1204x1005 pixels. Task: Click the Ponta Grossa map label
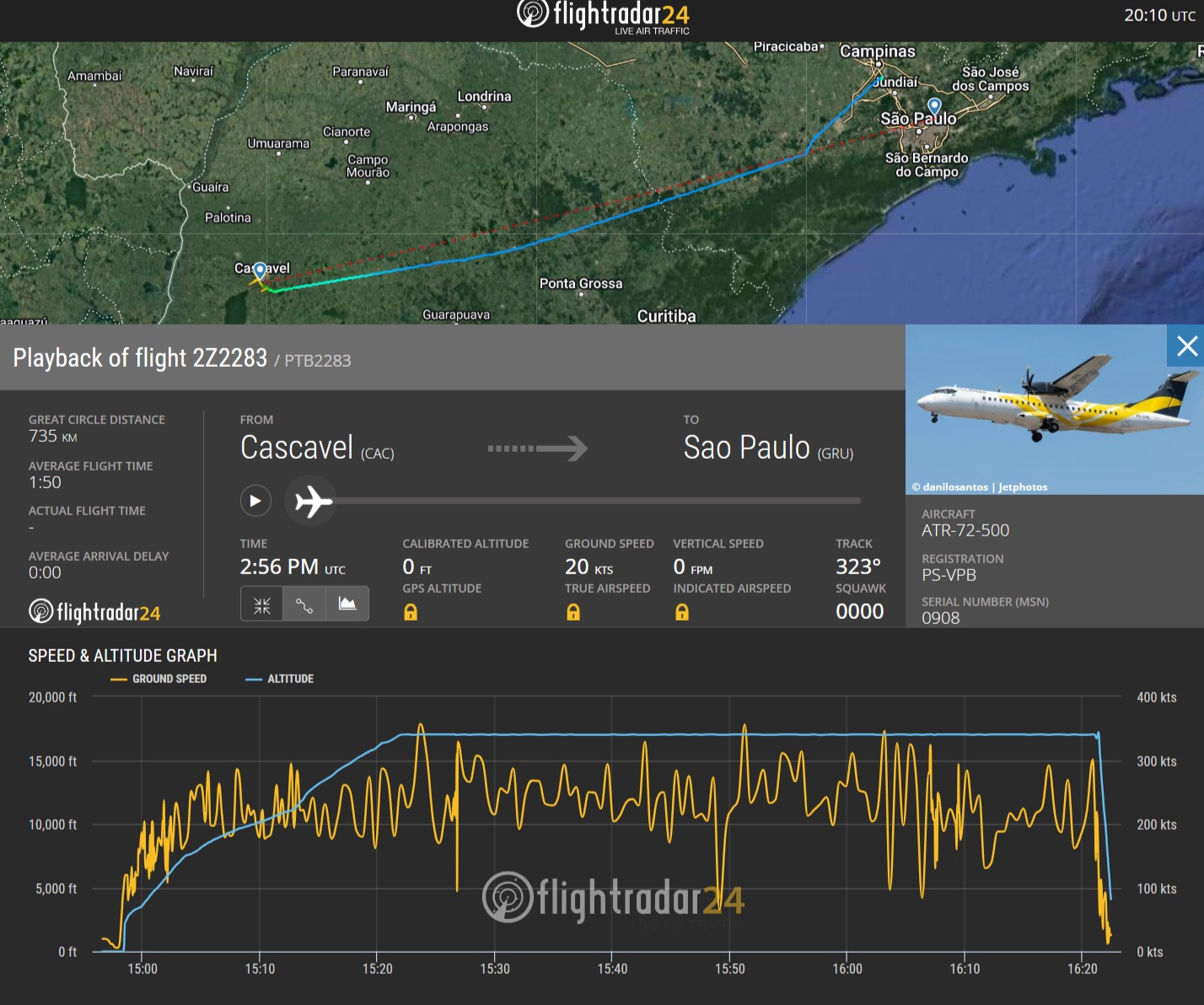pos(581,283)
